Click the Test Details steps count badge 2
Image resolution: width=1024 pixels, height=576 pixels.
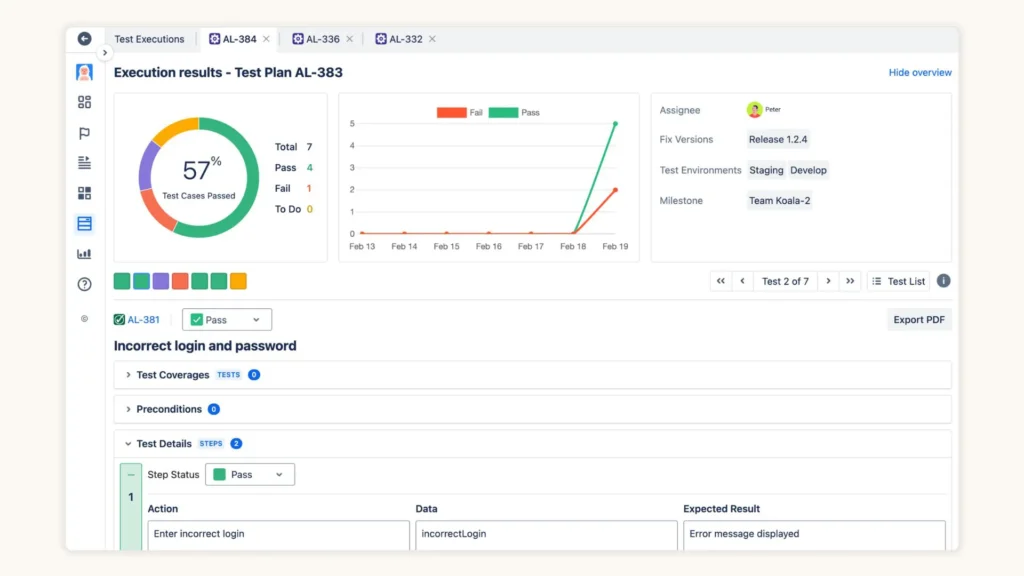(236, 443)
